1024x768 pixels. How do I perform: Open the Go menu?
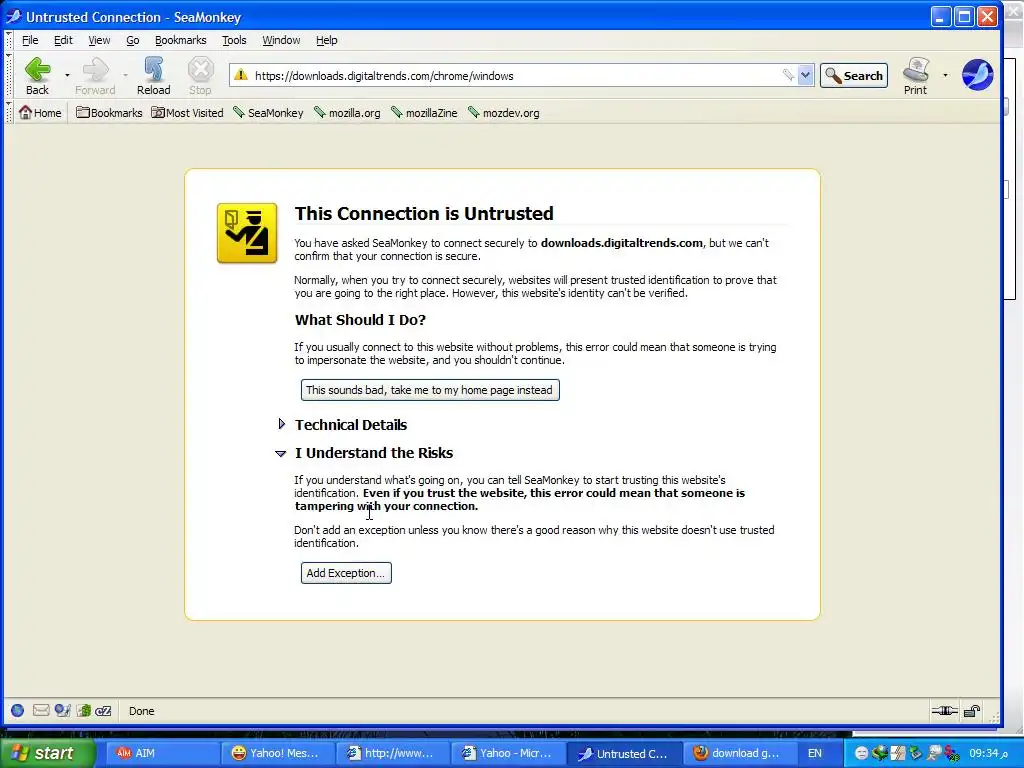(x=133, y=40)
